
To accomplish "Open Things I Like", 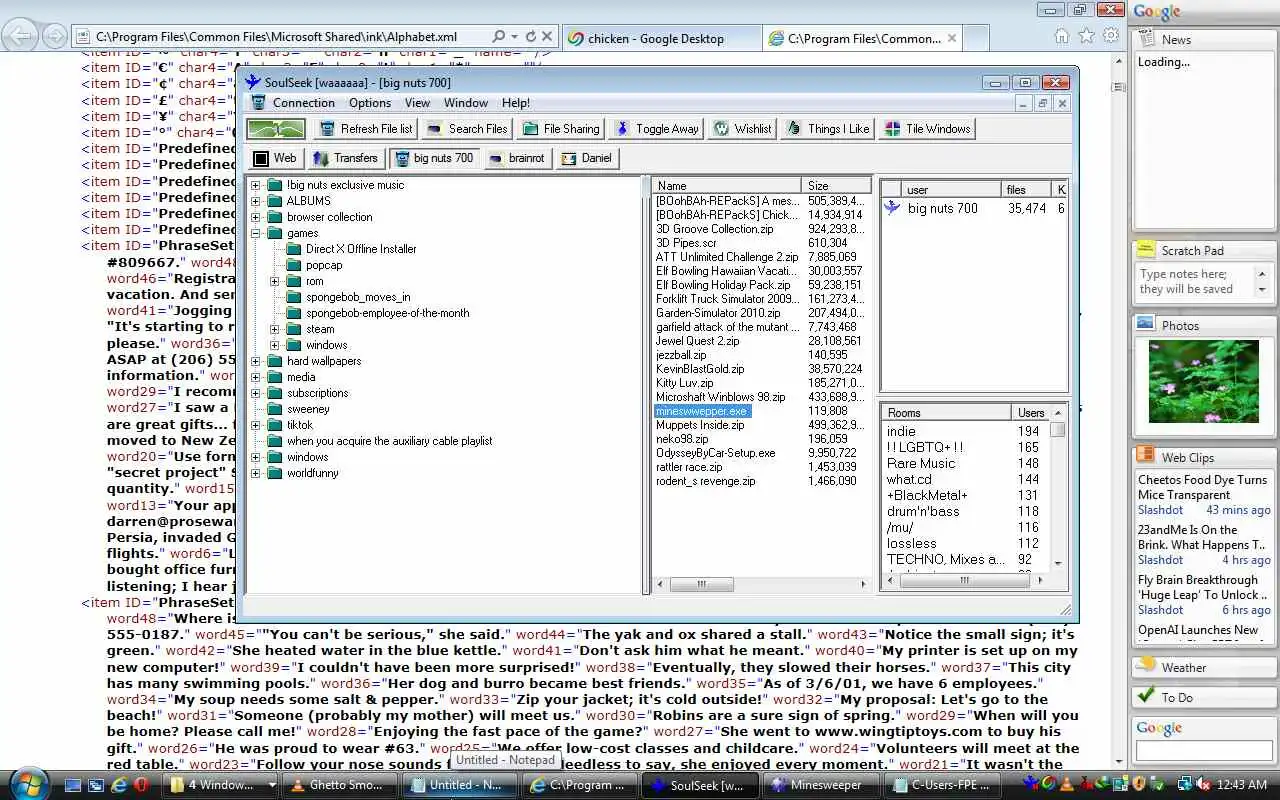I will tap(828, 128).
